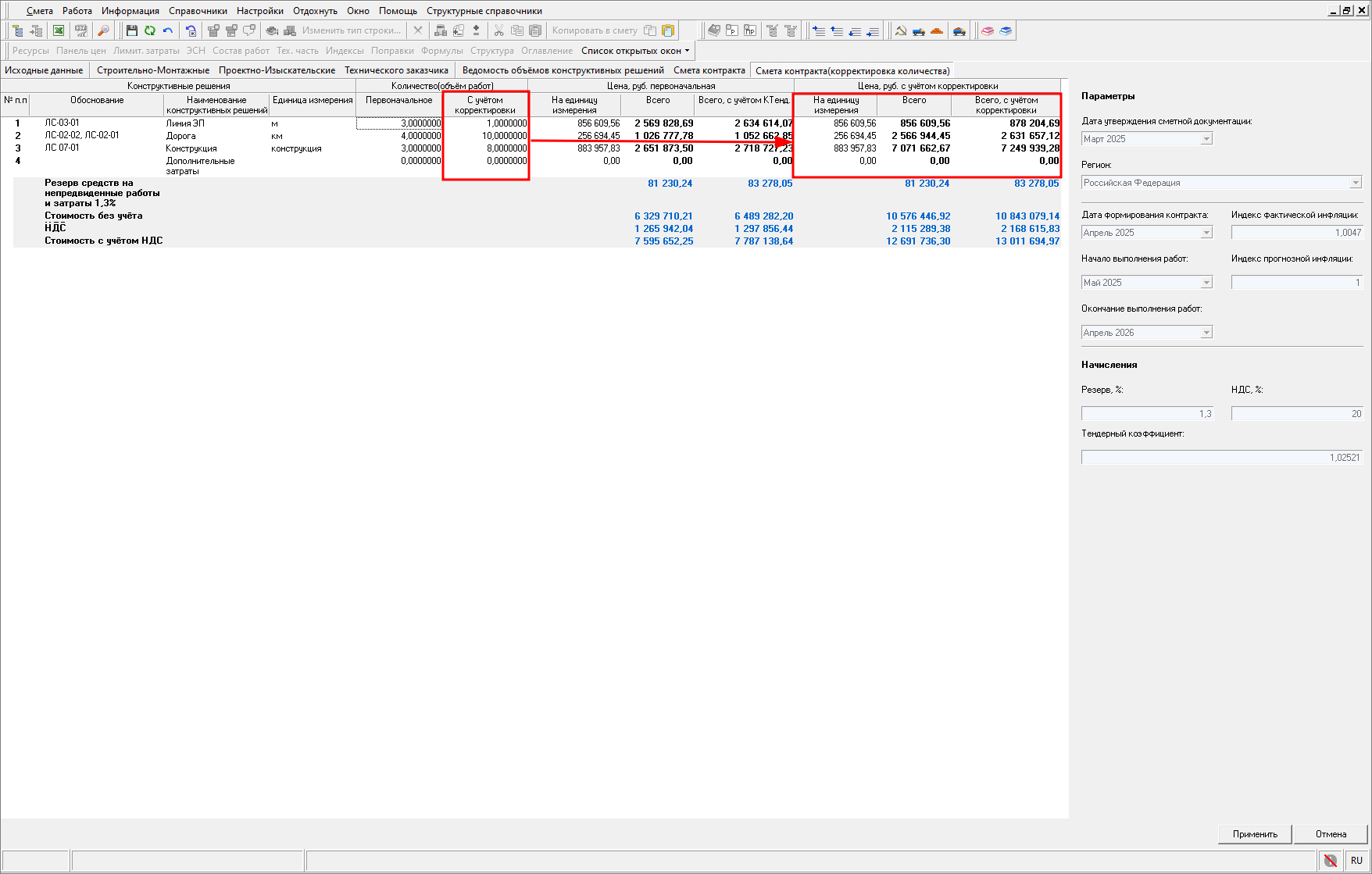
Task: Click the RU language indicator
Action: (1356, 860)
